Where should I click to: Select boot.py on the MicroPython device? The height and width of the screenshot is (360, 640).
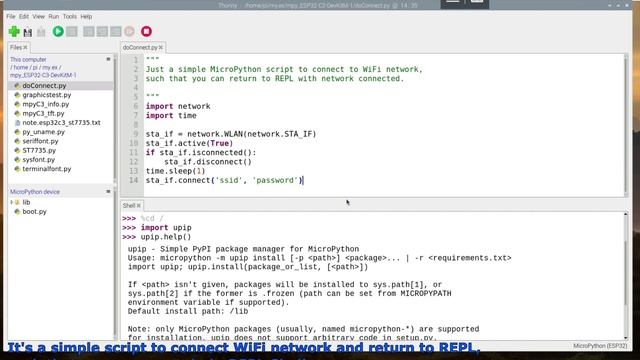coord(34,211)
